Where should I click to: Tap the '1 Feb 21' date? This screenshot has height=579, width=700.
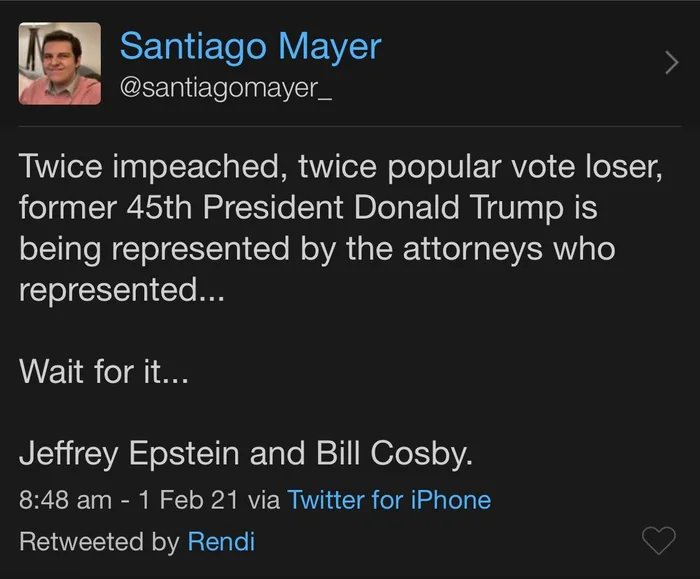pyautogui.click(x=185, y=499)
